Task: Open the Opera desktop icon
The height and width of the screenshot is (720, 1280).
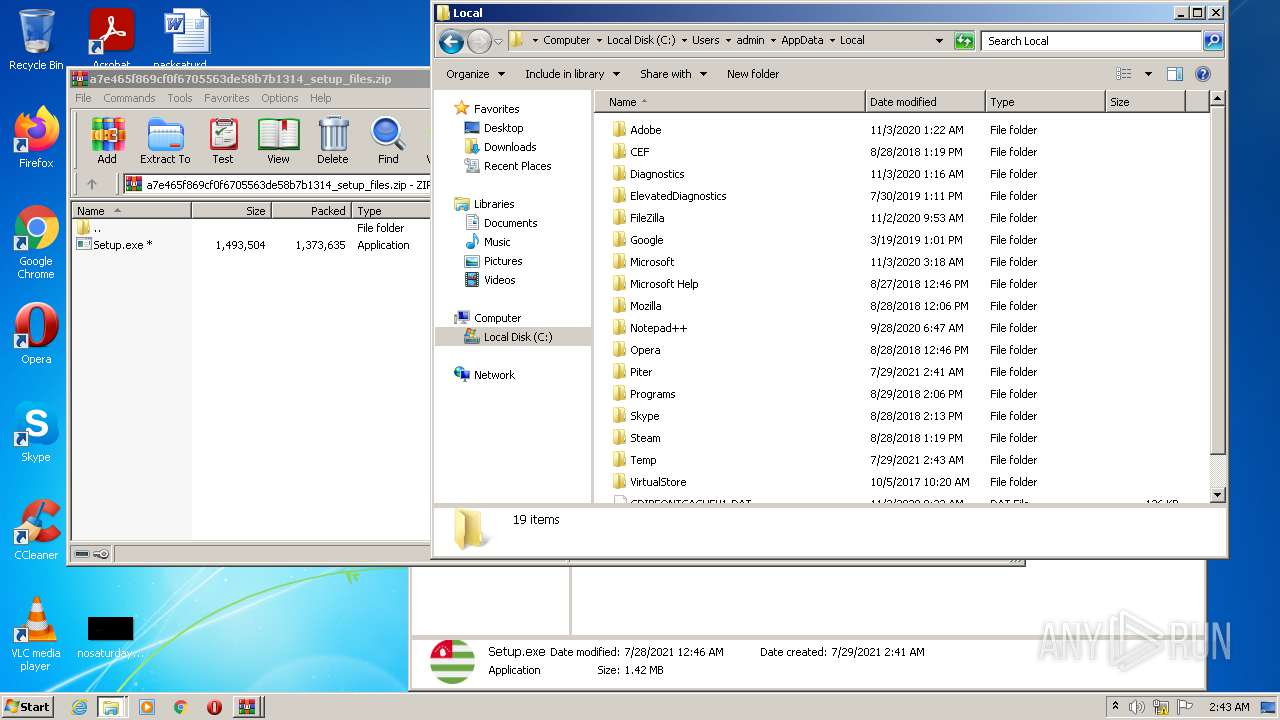Action: coord(36,334)
